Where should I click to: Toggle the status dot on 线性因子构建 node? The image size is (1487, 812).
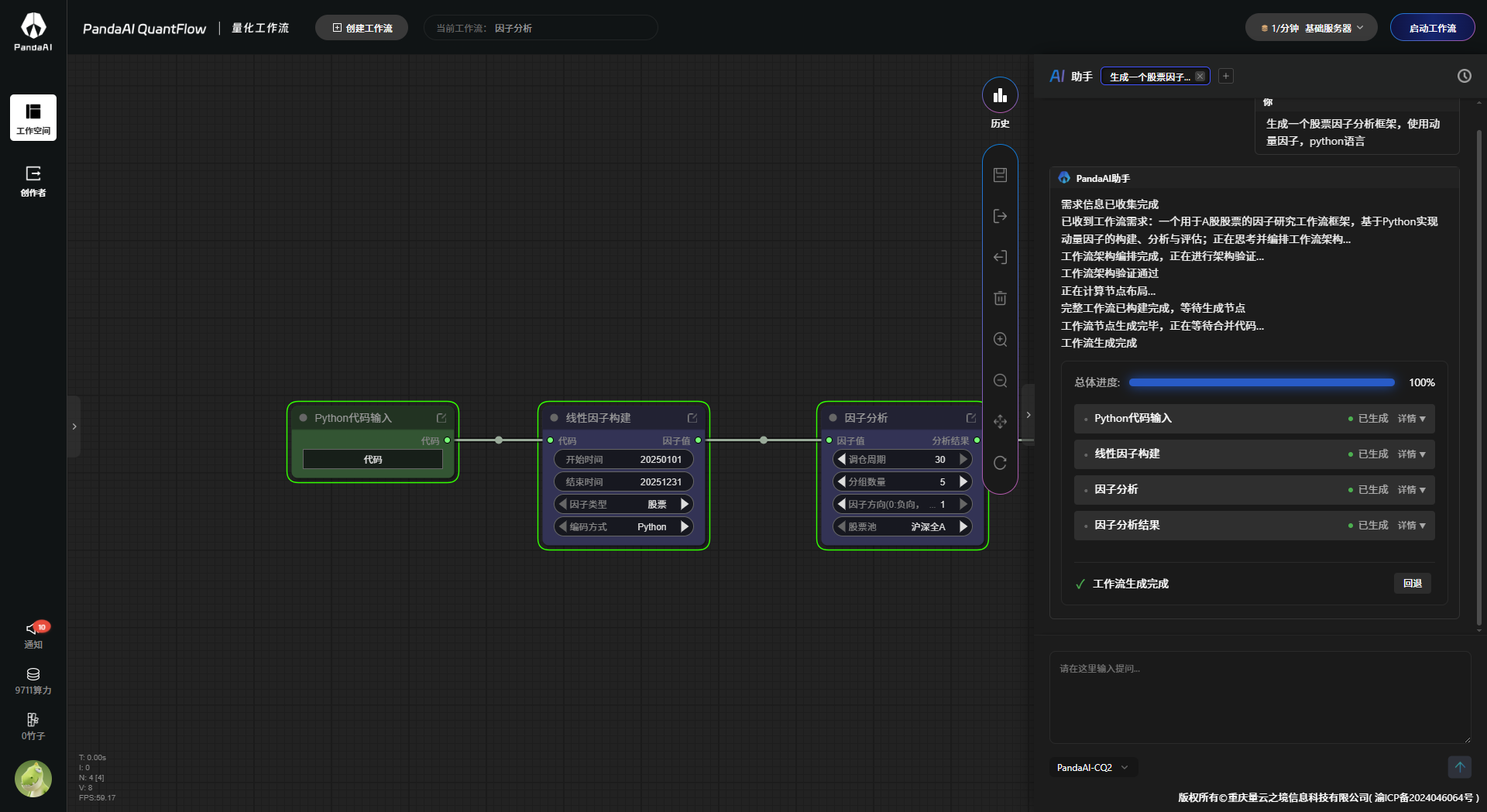point(554,418)
